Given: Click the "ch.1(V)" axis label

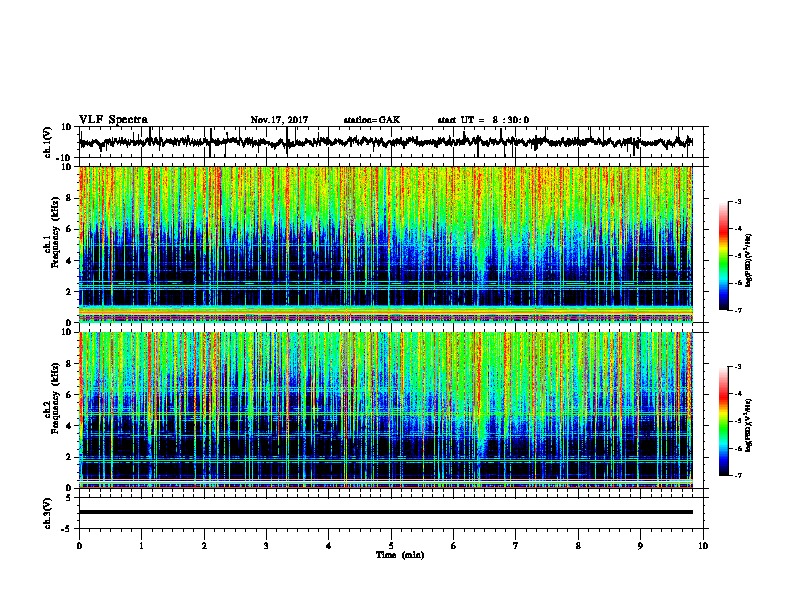Looking at the screenshot, I should (x=48, y=142).
